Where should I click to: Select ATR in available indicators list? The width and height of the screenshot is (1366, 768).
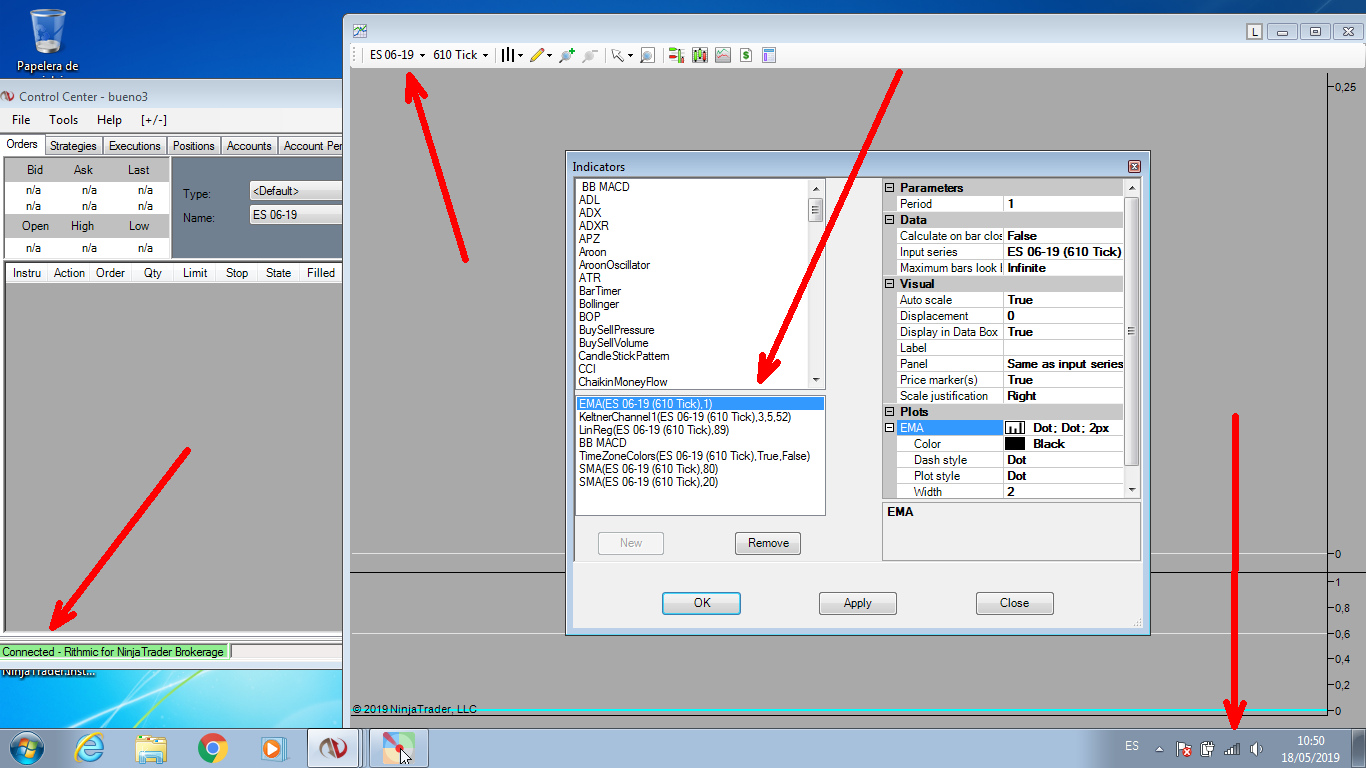point(590,278)
